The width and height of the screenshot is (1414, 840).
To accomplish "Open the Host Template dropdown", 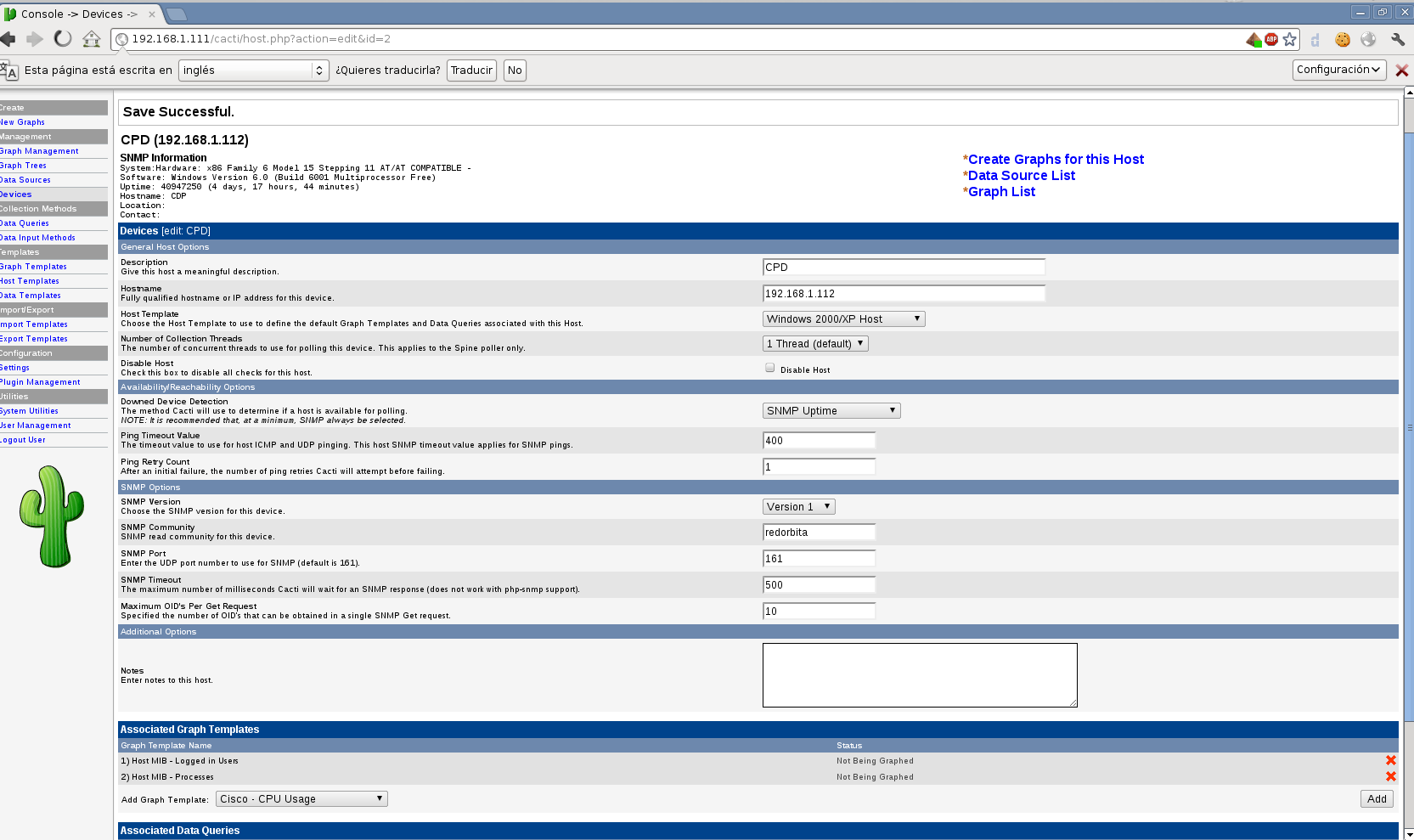I will coord(843,319).
